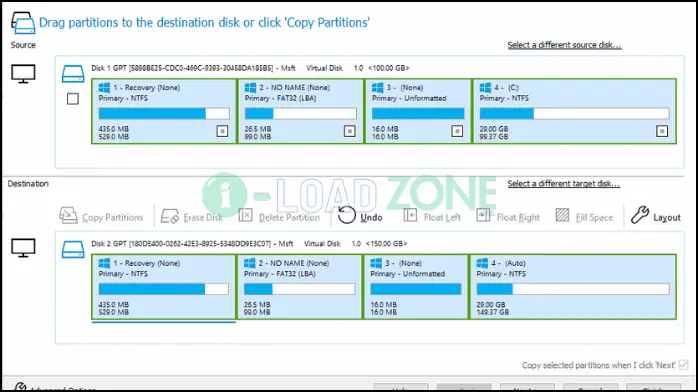Toggle the source Disk 1 checkbox
This screenshot has width=698, height=392.
(73, 99)
